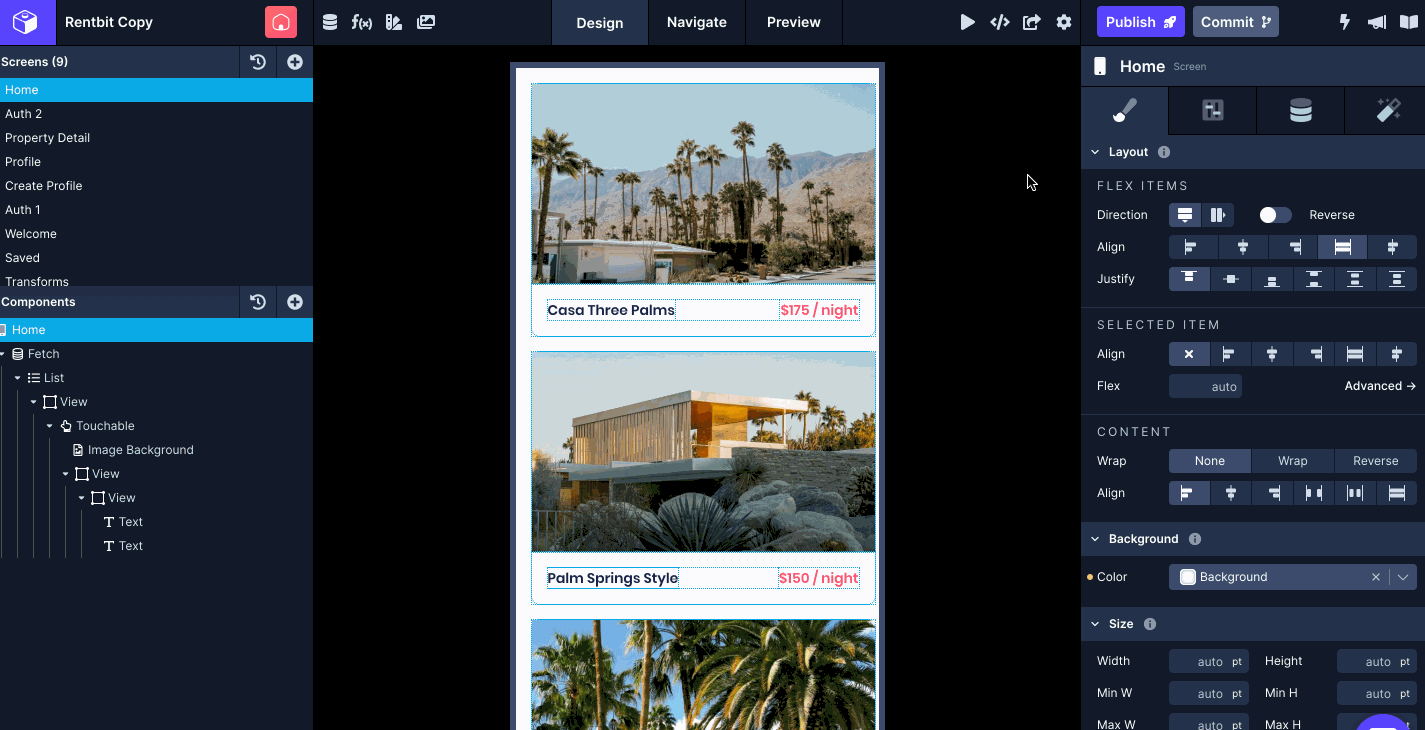Open Advanced flex settings link

coord(1380,386)
